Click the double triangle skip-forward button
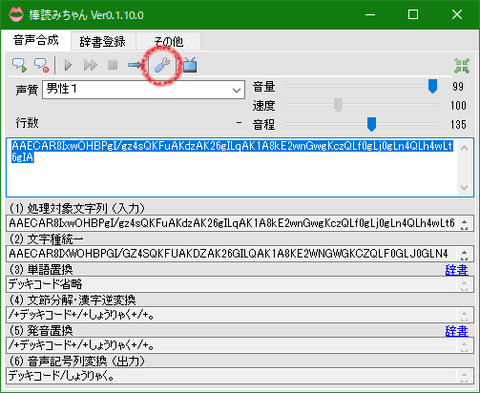 [x=90, y=65]
